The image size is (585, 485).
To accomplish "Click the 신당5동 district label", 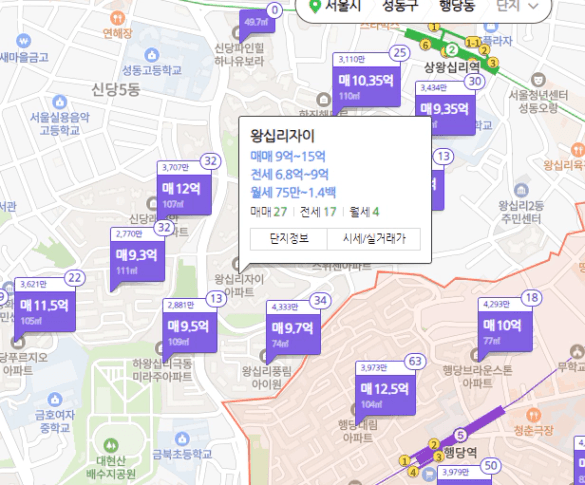I will pos(116,90).
